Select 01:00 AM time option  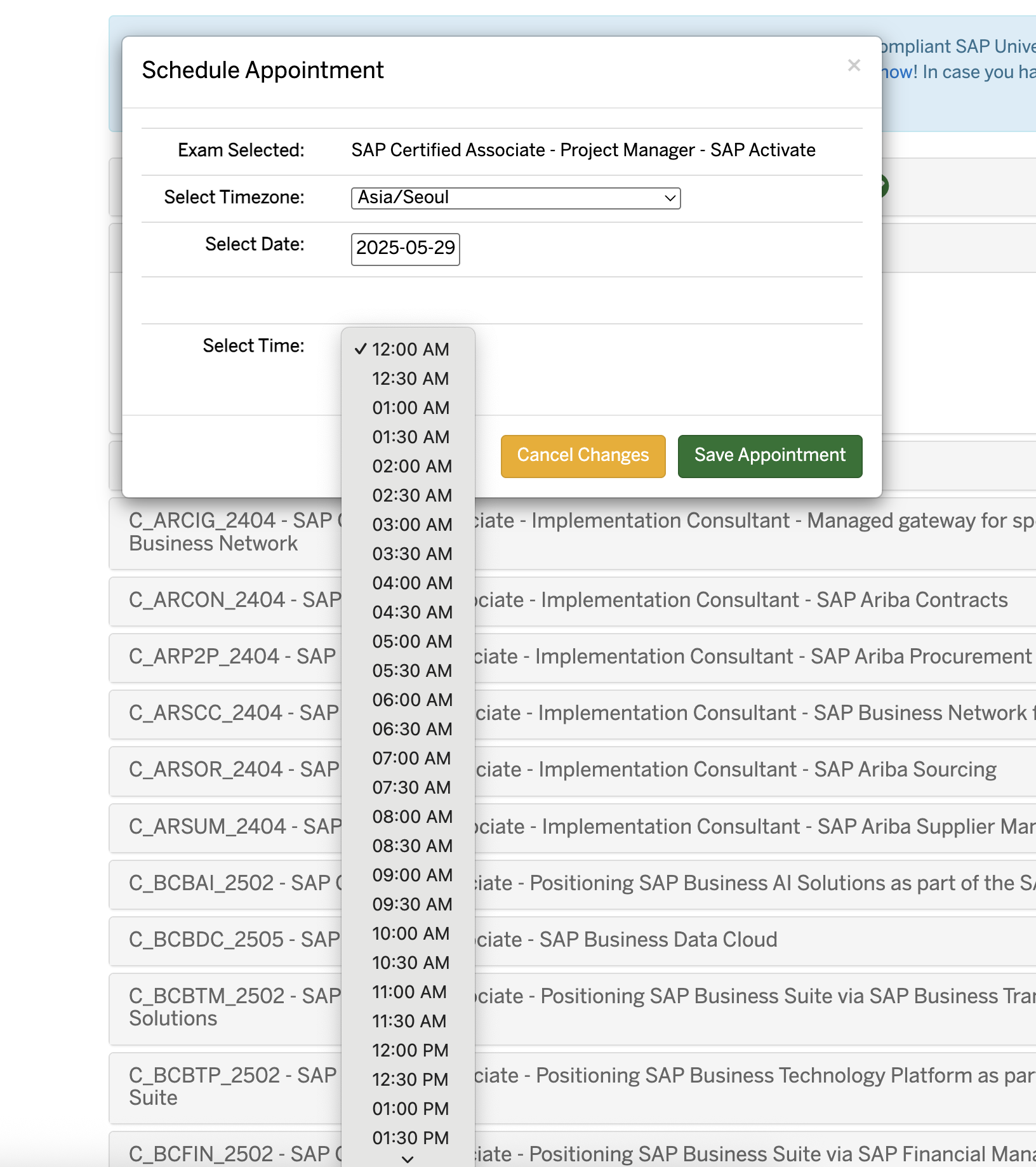(408, 408)
